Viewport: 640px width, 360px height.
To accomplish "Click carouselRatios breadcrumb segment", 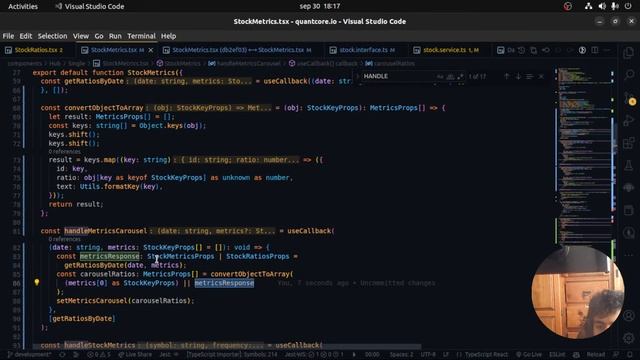I will coord(390,63).
